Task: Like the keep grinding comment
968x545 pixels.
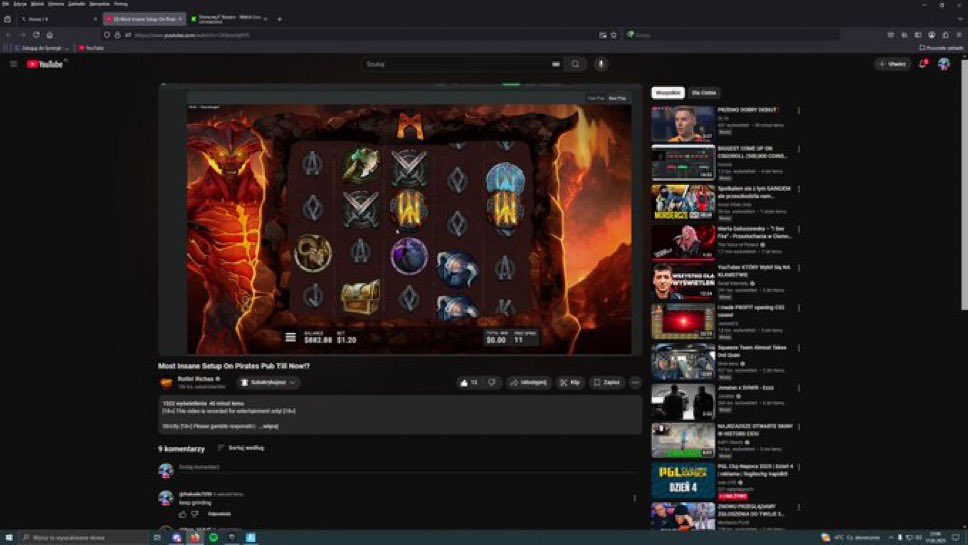Action: pos(182,514)
